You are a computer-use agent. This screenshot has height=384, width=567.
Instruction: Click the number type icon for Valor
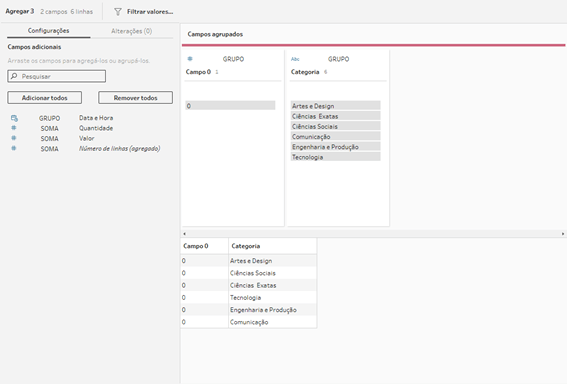pos(14,138)
